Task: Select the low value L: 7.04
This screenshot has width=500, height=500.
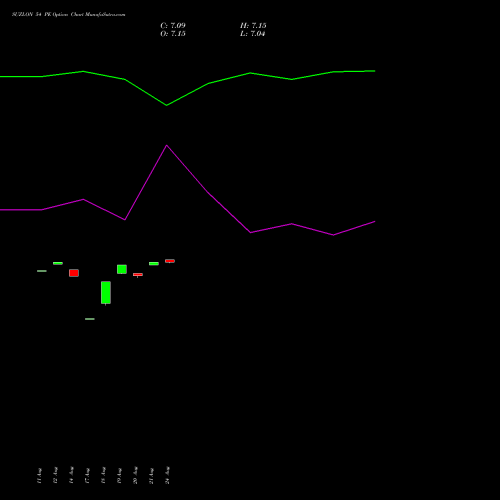Action: [x=252, y=34]
